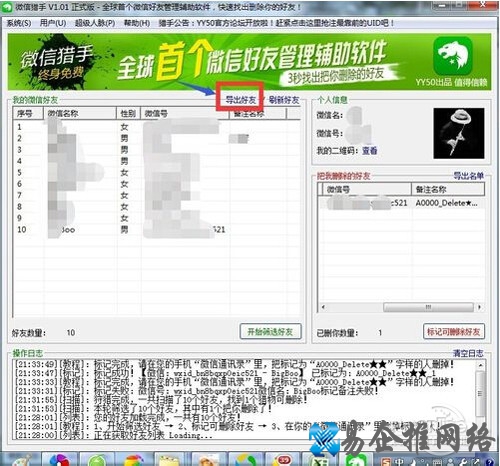
Task: Click the 中 language indicator in the tray
Action: coord(399,462)
